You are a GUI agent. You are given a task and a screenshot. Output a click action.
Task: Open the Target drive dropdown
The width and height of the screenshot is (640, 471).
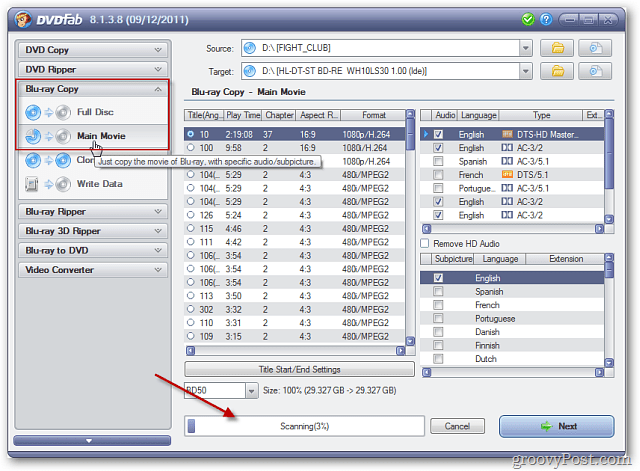pyautogui.click(x=526, y=71)
